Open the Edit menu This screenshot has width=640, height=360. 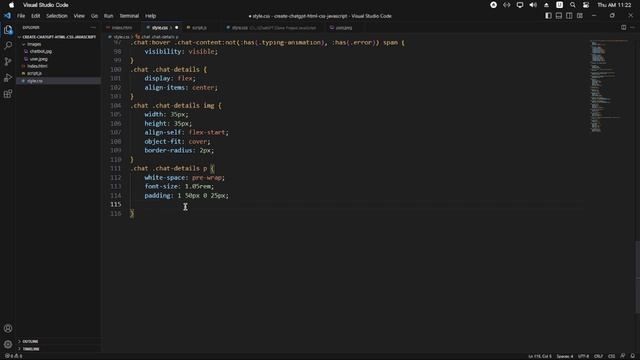pyautogui.click(x=36, y=16)
